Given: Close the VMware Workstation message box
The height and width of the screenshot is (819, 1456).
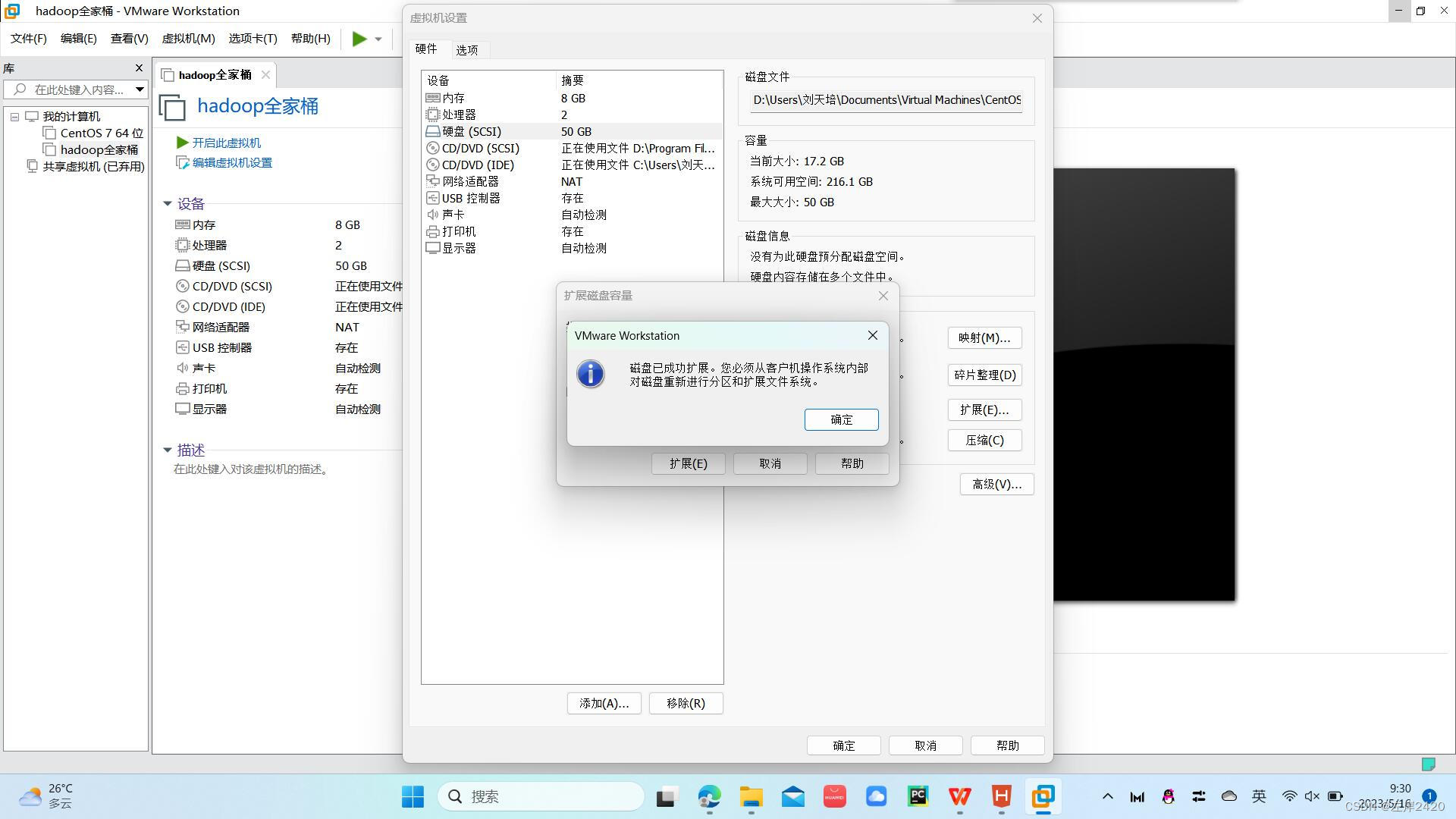Looking at the screenshot, I should click(x=873, y=335).
